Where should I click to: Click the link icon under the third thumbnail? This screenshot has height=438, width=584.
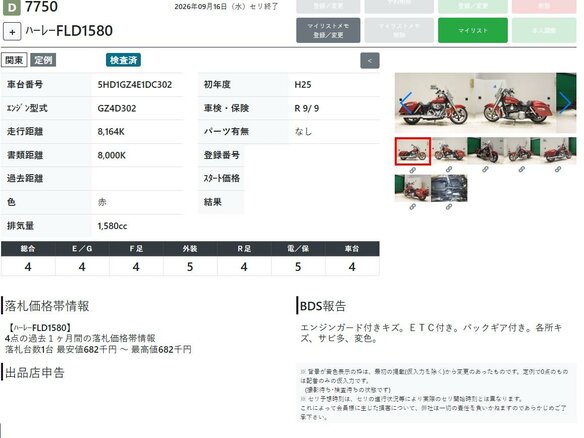485,169
